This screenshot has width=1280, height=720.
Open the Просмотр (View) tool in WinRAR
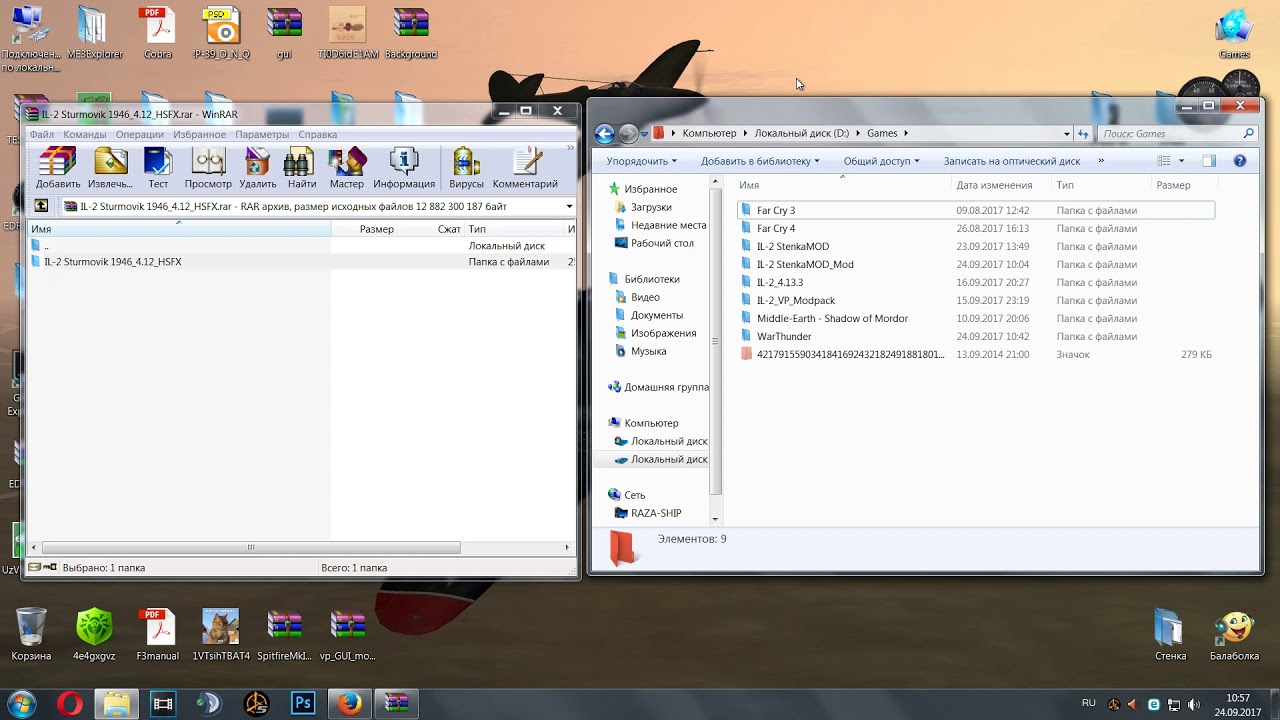click(x=208, y=167)
